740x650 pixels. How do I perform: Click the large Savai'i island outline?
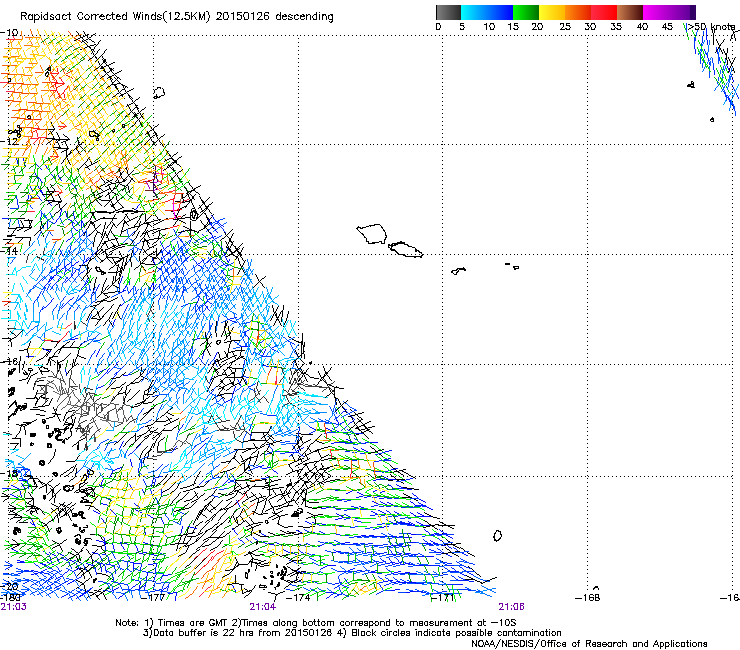click(x=372, y=234)
